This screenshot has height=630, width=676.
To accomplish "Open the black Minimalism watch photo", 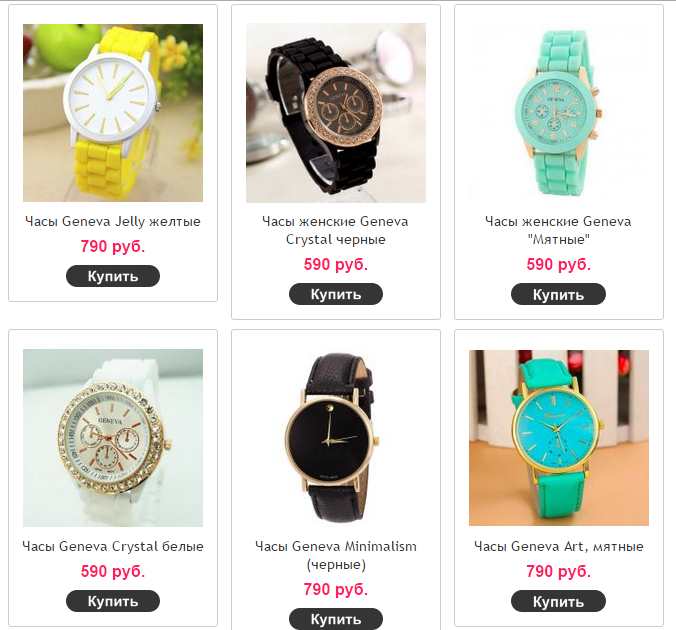I will (x=336, y=438).
